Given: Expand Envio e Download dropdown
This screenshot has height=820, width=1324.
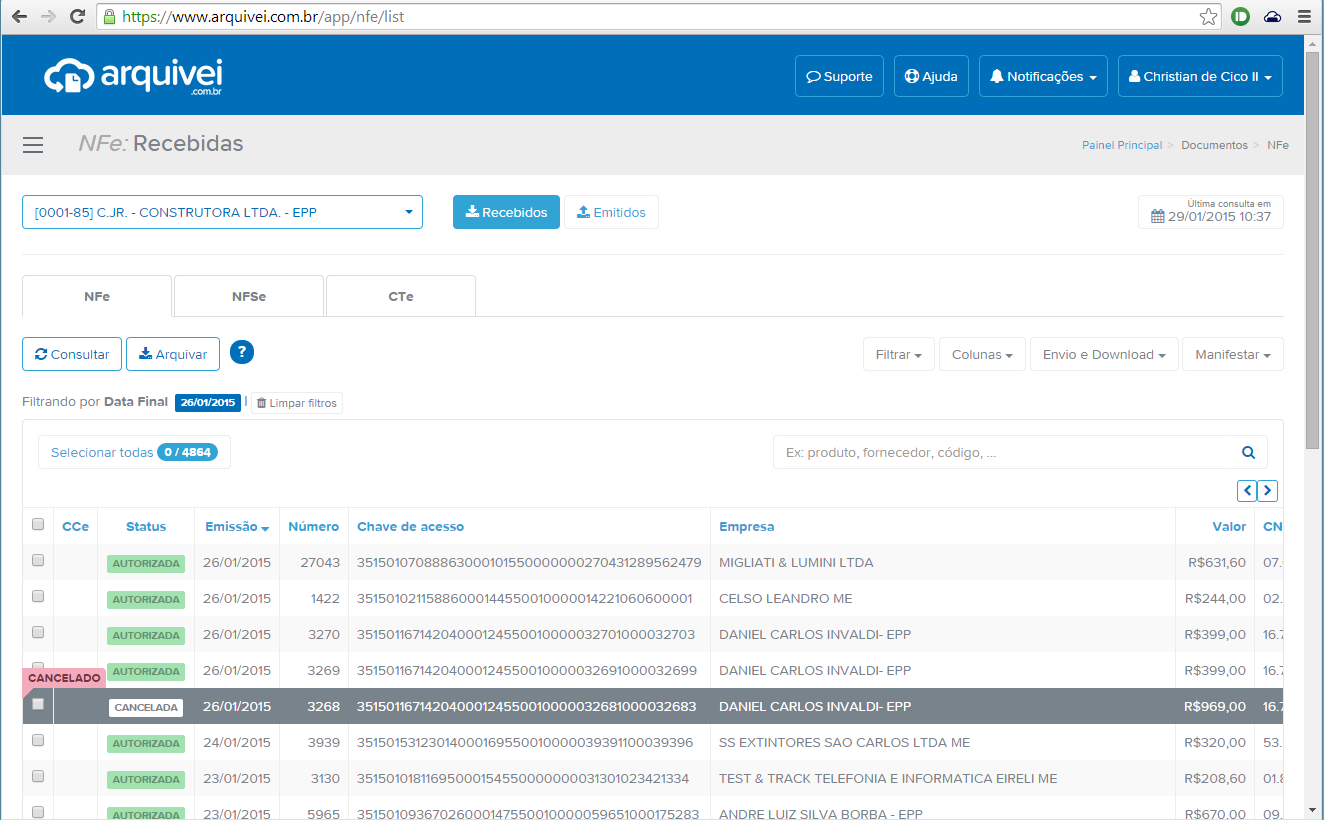Looking at the screenshot, I should point(1104,354).
